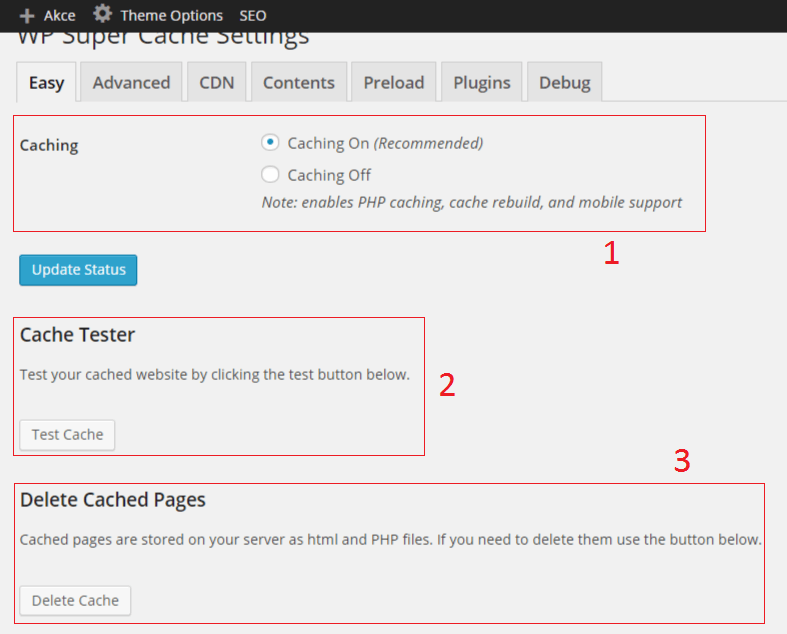787x634 pixels.
Task: Switch to the Advanced tab
Action: [131, 82]
